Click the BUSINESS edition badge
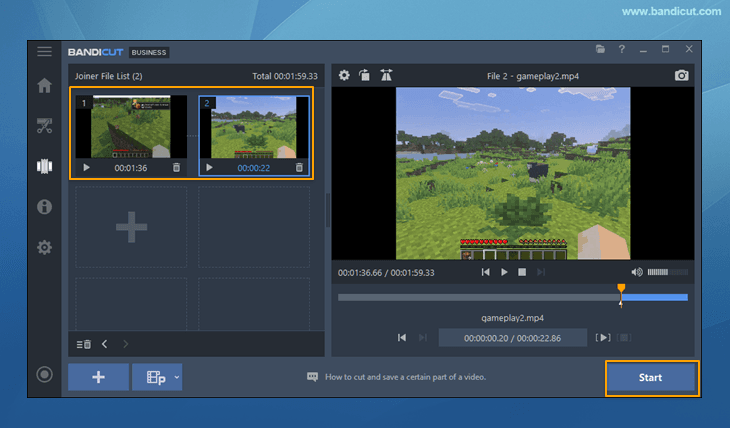This screenshot has width=730, height=428. click(x=149, y=52)
